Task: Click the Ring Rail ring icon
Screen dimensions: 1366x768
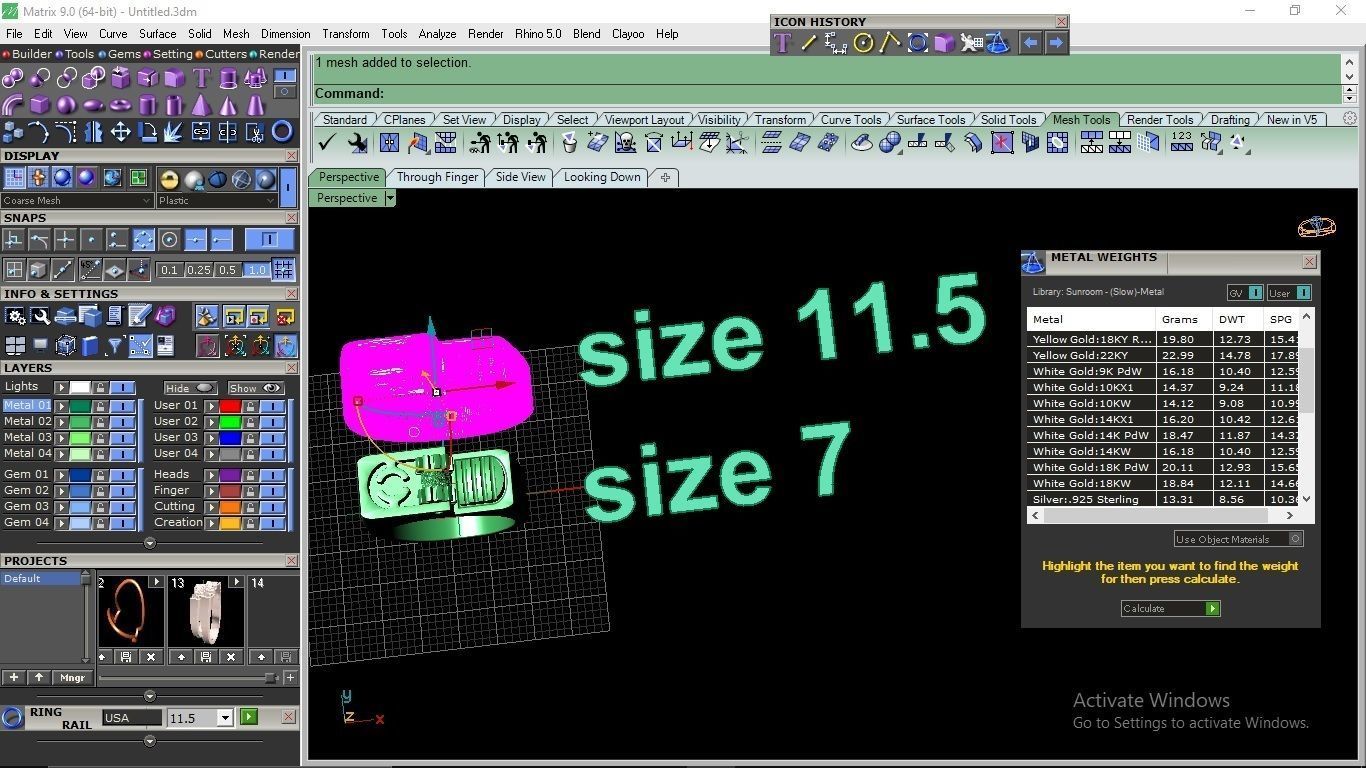Action: click(13, 717)
